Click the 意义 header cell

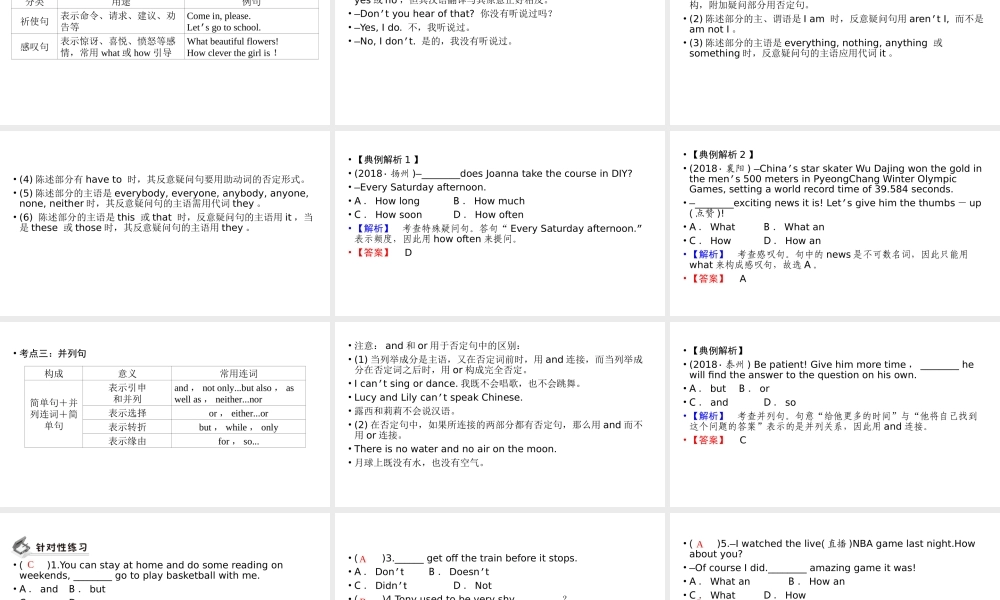click(127, 374)
